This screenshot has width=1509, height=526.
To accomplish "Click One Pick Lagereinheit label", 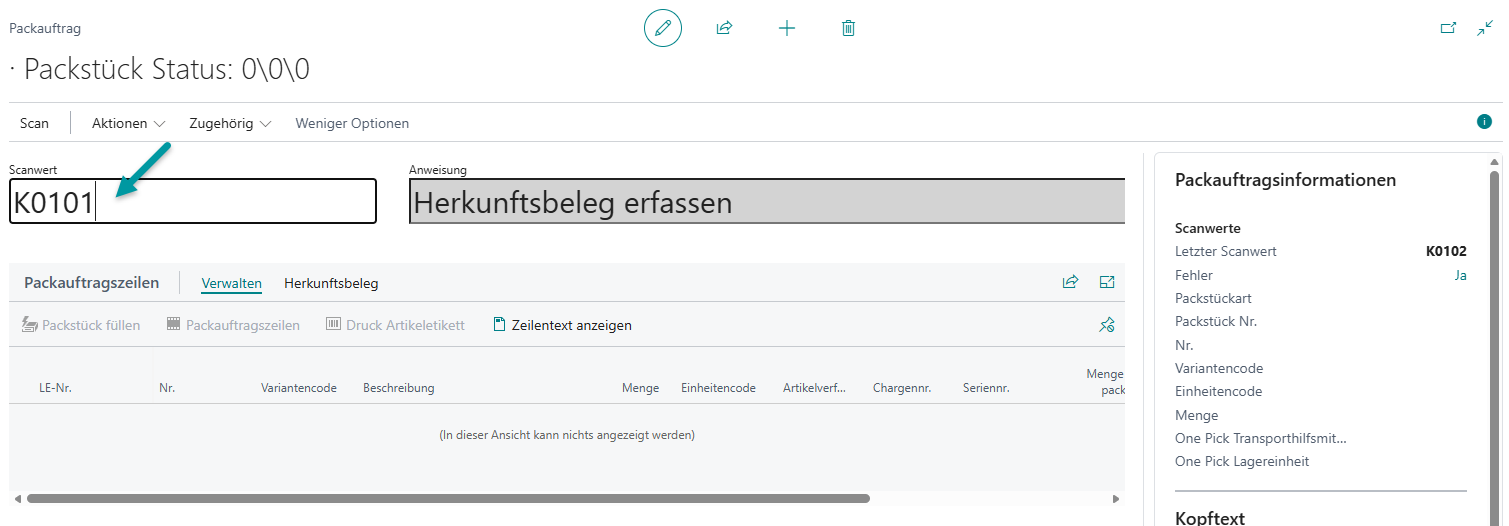I will tap(1242, 461).
